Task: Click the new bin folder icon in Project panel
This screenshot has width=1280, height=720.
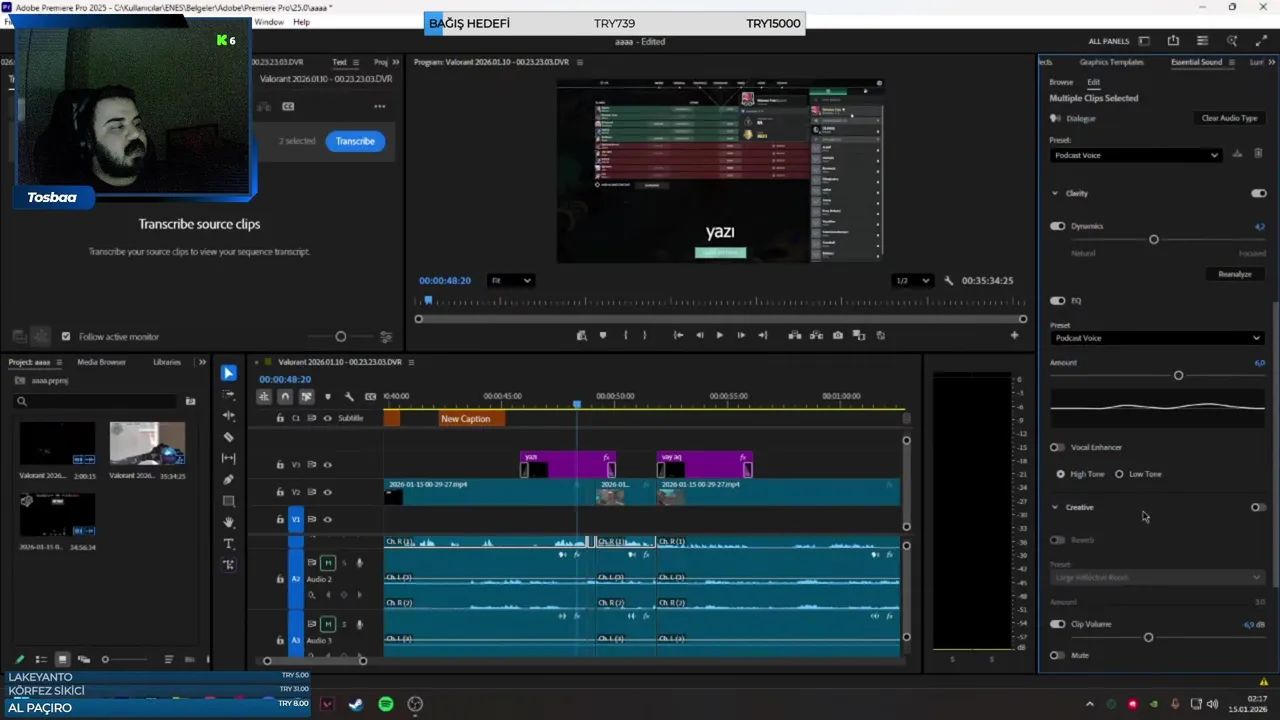Action: (190, 401)
